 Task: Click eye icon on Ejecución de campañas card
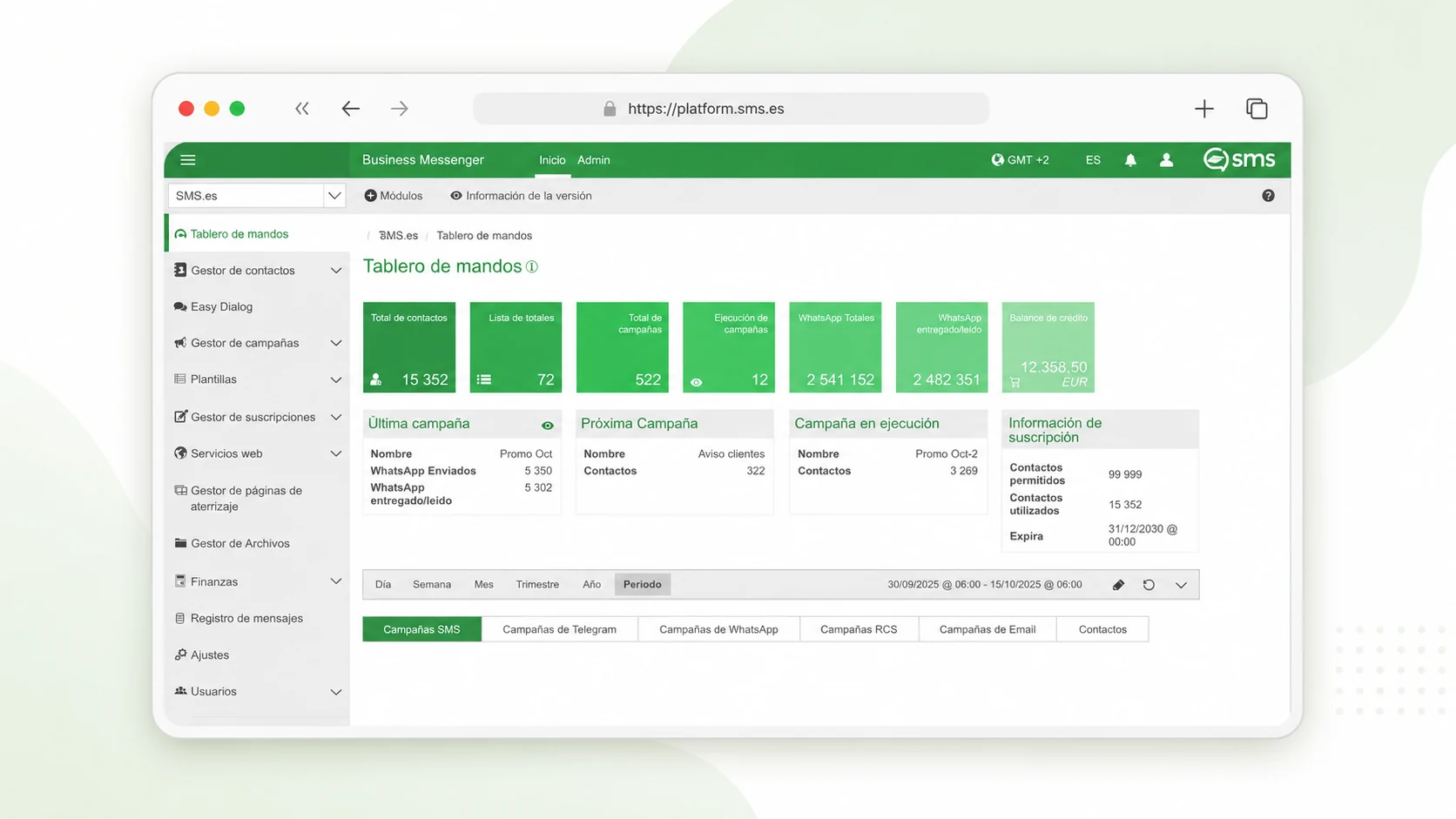click(697, 382)
